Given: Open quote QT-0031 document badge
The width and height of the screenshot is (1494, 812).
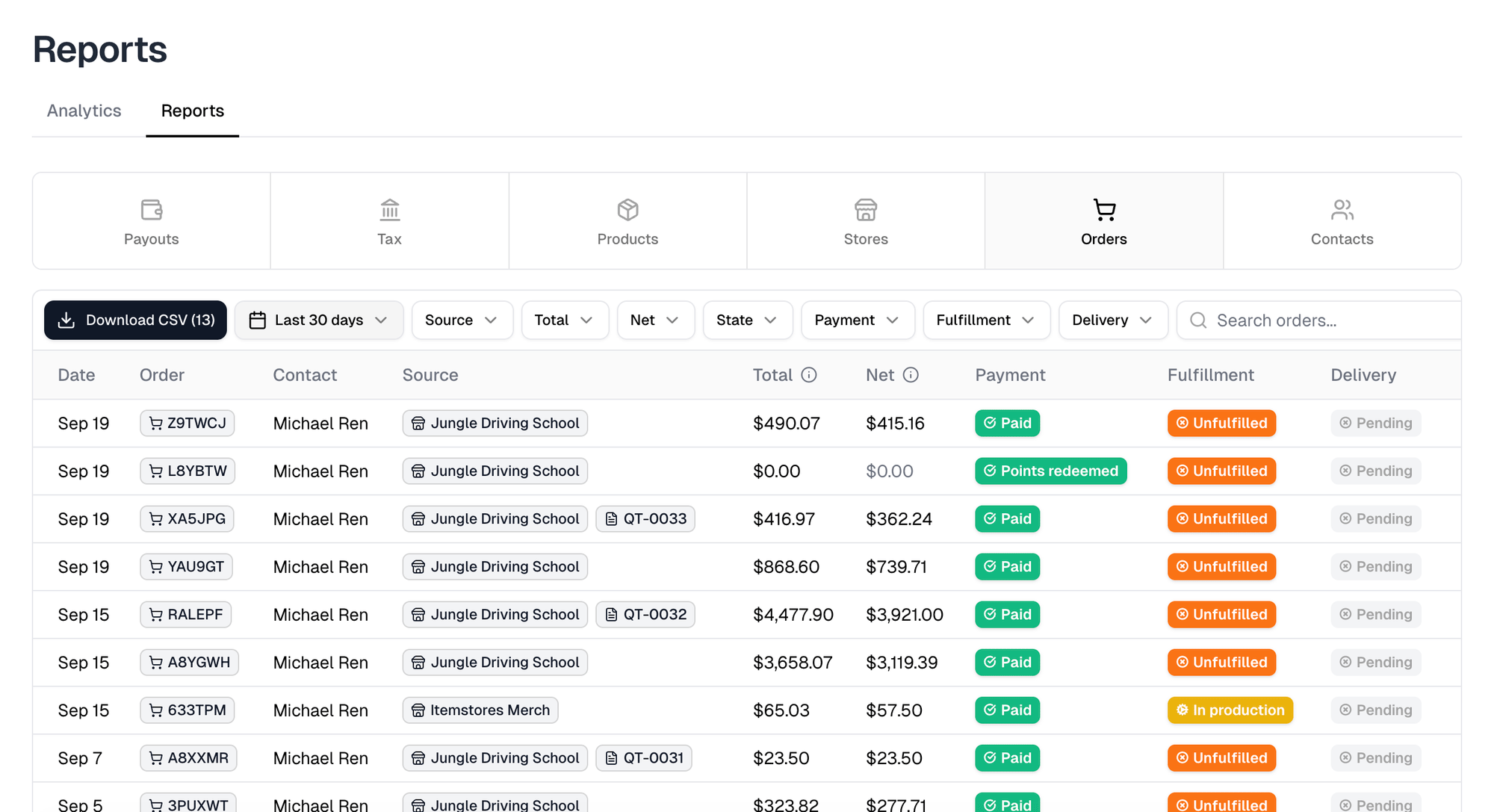Looking at the screenshot, I should pos(644,757).
